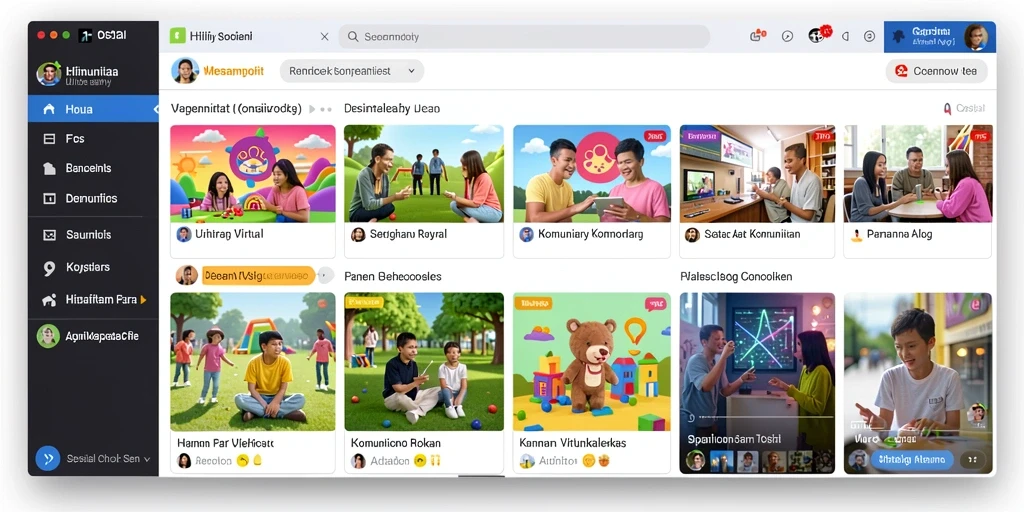Click the orange Deaan tag button
The width and height of the screenshot is (1024, 512).
point(258,276)
